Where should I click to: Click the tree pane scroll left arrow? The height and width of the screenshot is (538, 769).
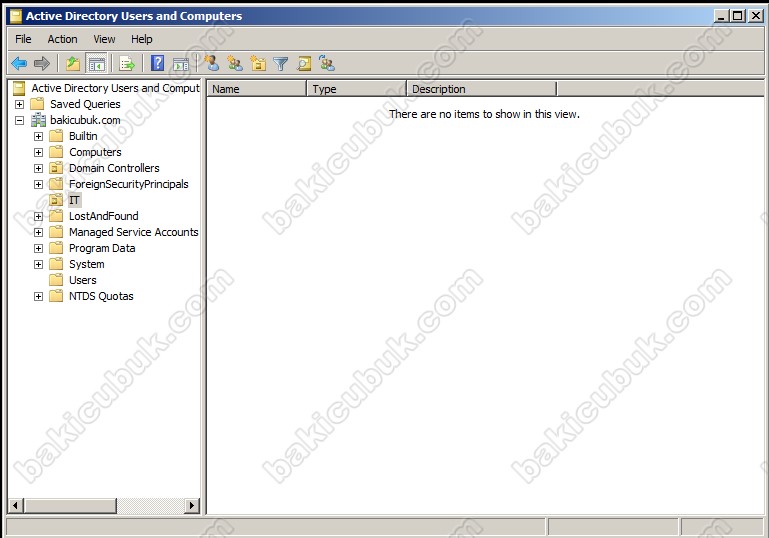(x=16, y=505)
